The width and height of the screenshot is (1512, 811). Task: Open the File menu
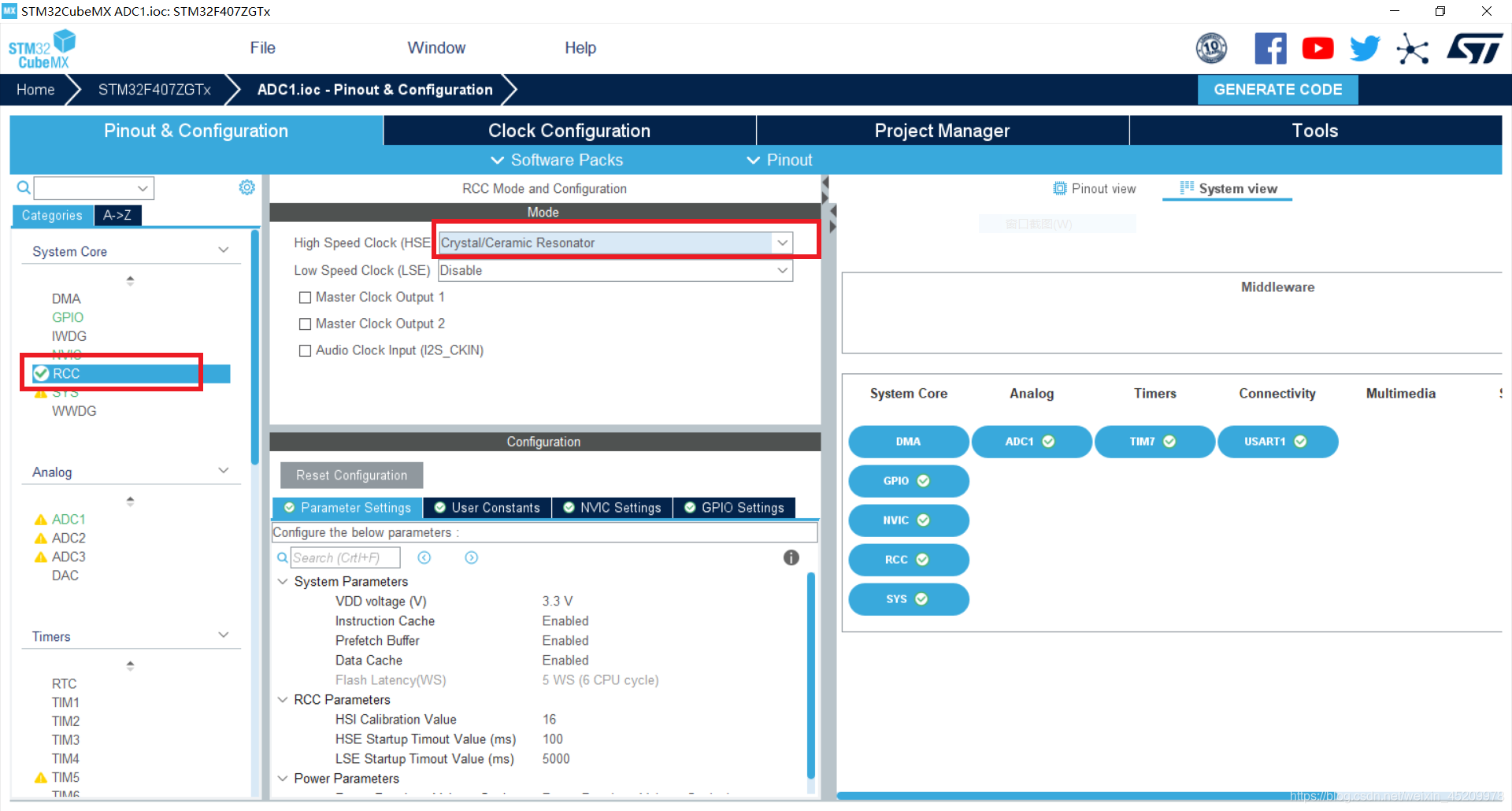pyautogui.click(x=262, y=48)
